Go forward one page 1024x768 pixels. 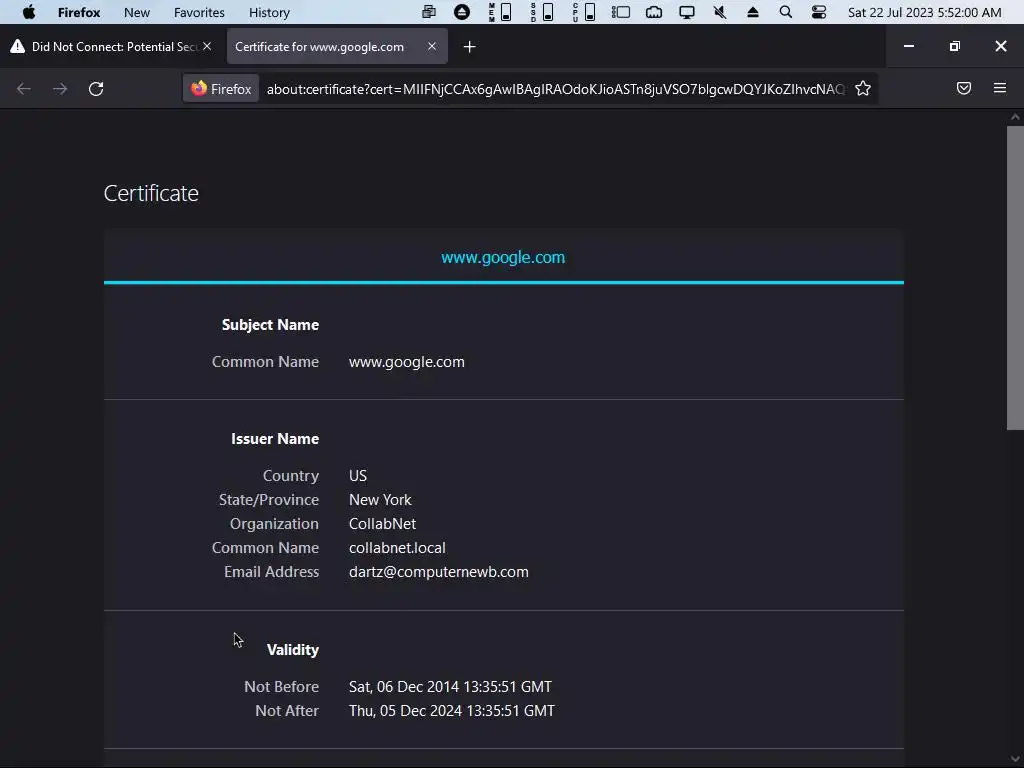(x=60, y=89)
